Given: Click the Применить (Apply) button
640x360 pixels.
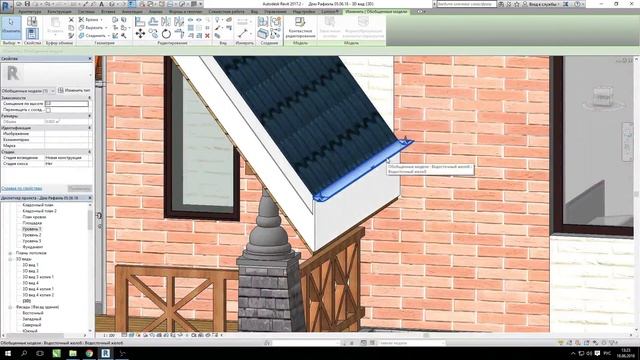Looking at the screenshot, I should [80, 189].
